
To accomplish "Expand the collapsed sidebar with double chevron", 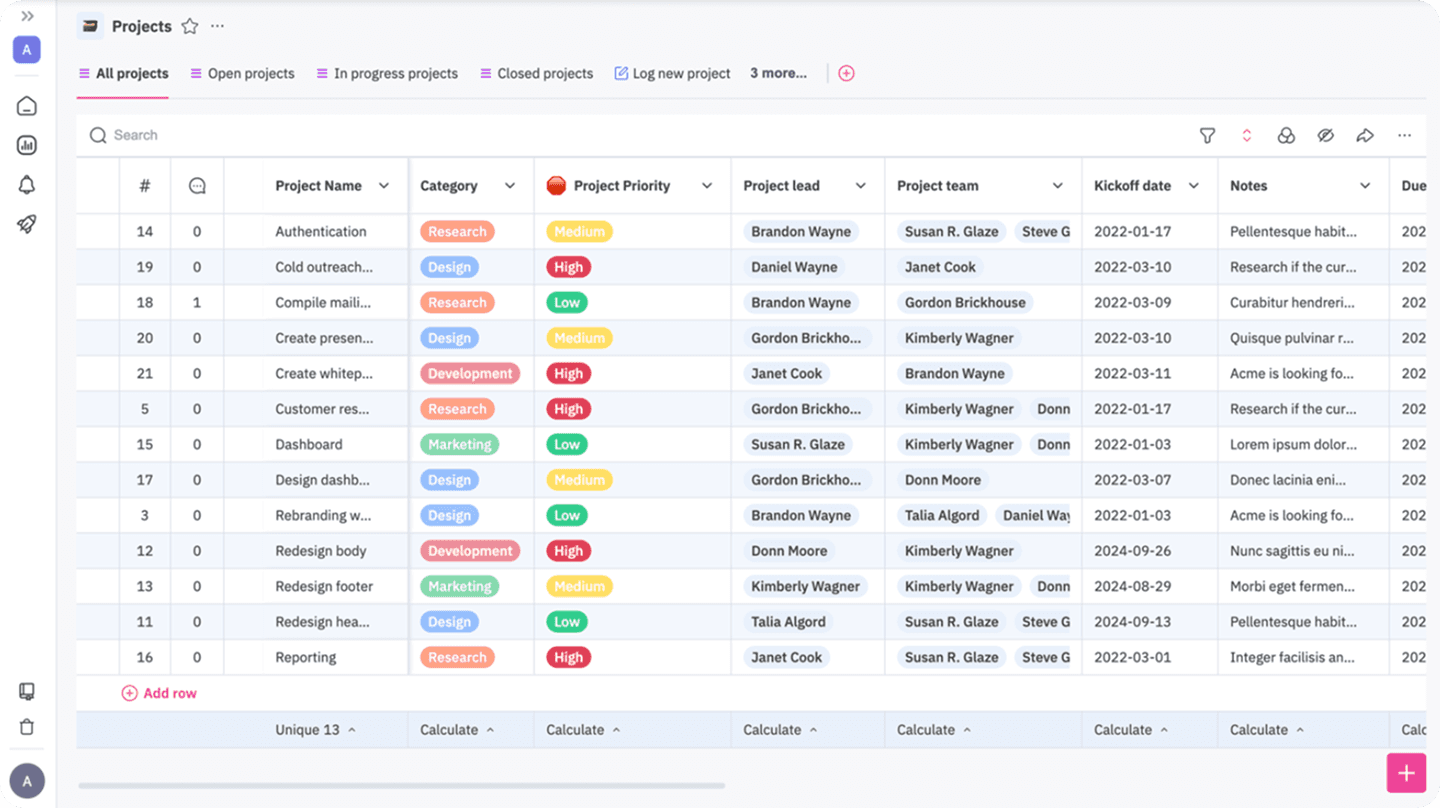I will [27, 16].
